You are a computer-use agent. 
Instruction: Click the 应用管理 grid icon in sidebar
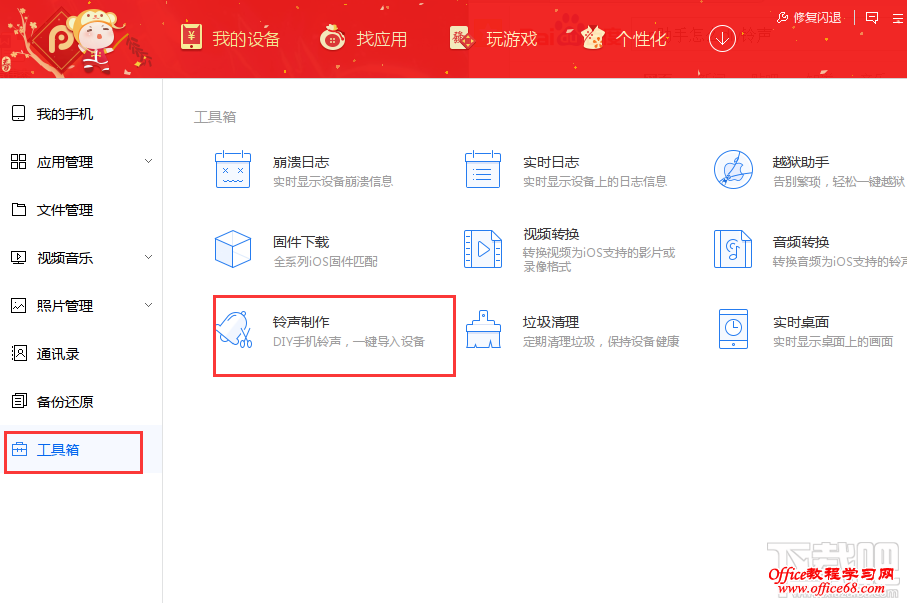click(x=19, y=161)
